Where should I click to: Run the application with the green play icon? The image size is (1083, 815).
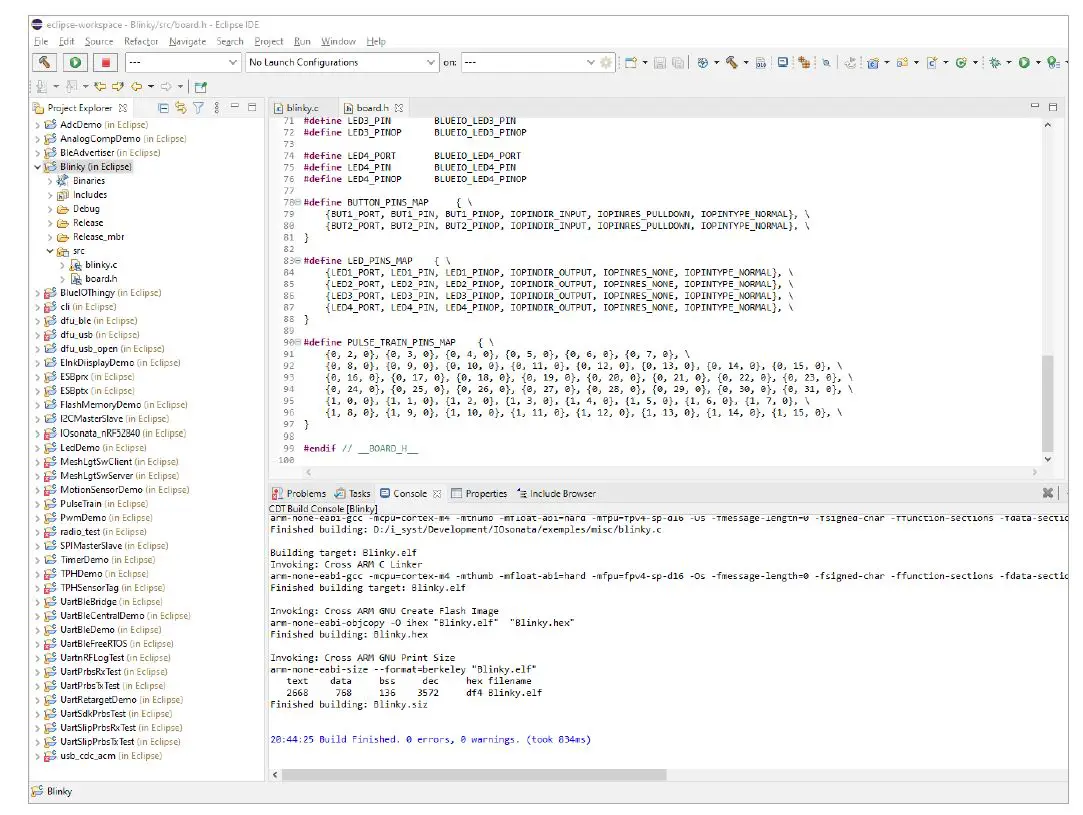tap(72, 62)
